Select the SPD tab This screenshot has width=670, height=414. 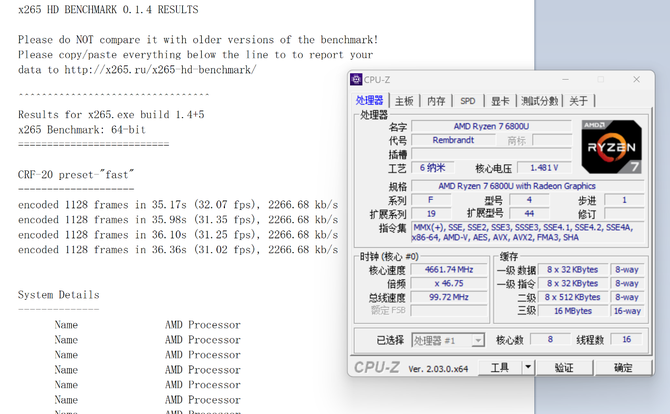click(x=467, y=101)
